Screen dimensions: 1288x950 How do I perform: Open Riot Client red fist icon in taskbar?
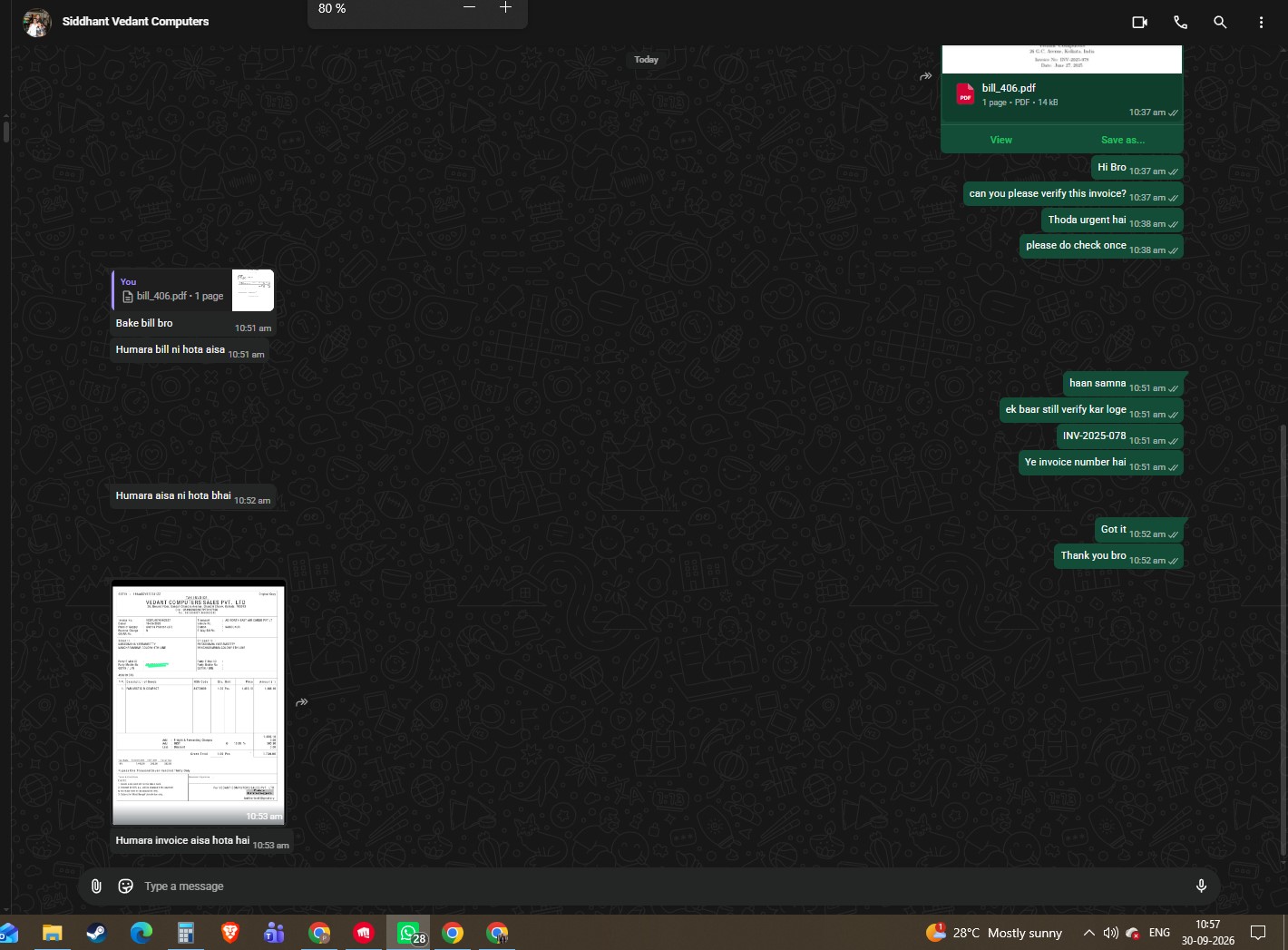coord(364,933)
